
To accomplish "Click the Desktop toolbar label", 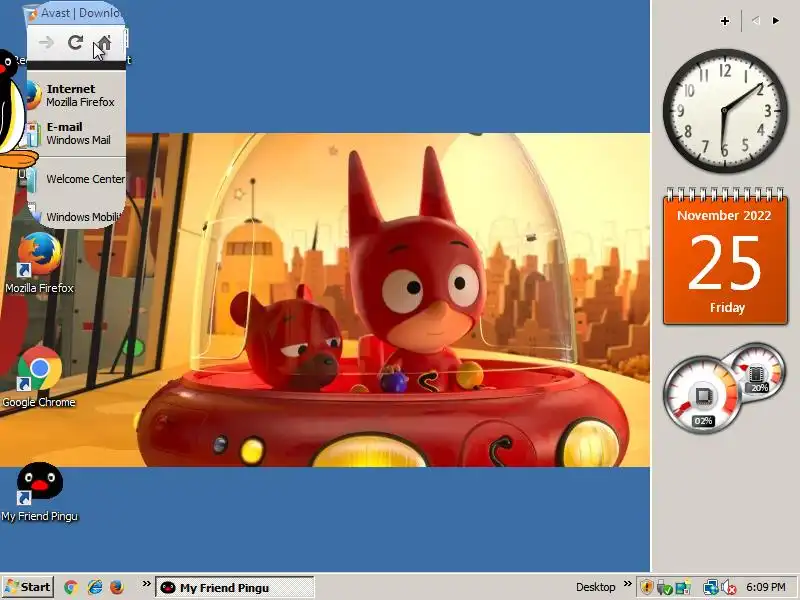I will pos(595,587).
